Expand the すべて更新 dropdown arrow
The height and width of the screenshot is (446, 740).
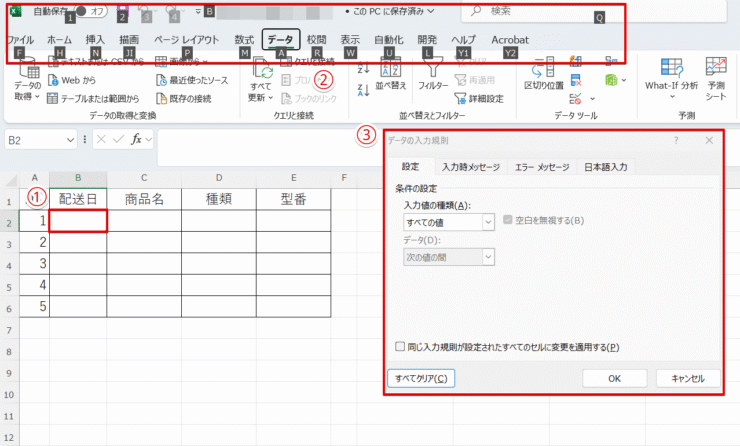270,98
